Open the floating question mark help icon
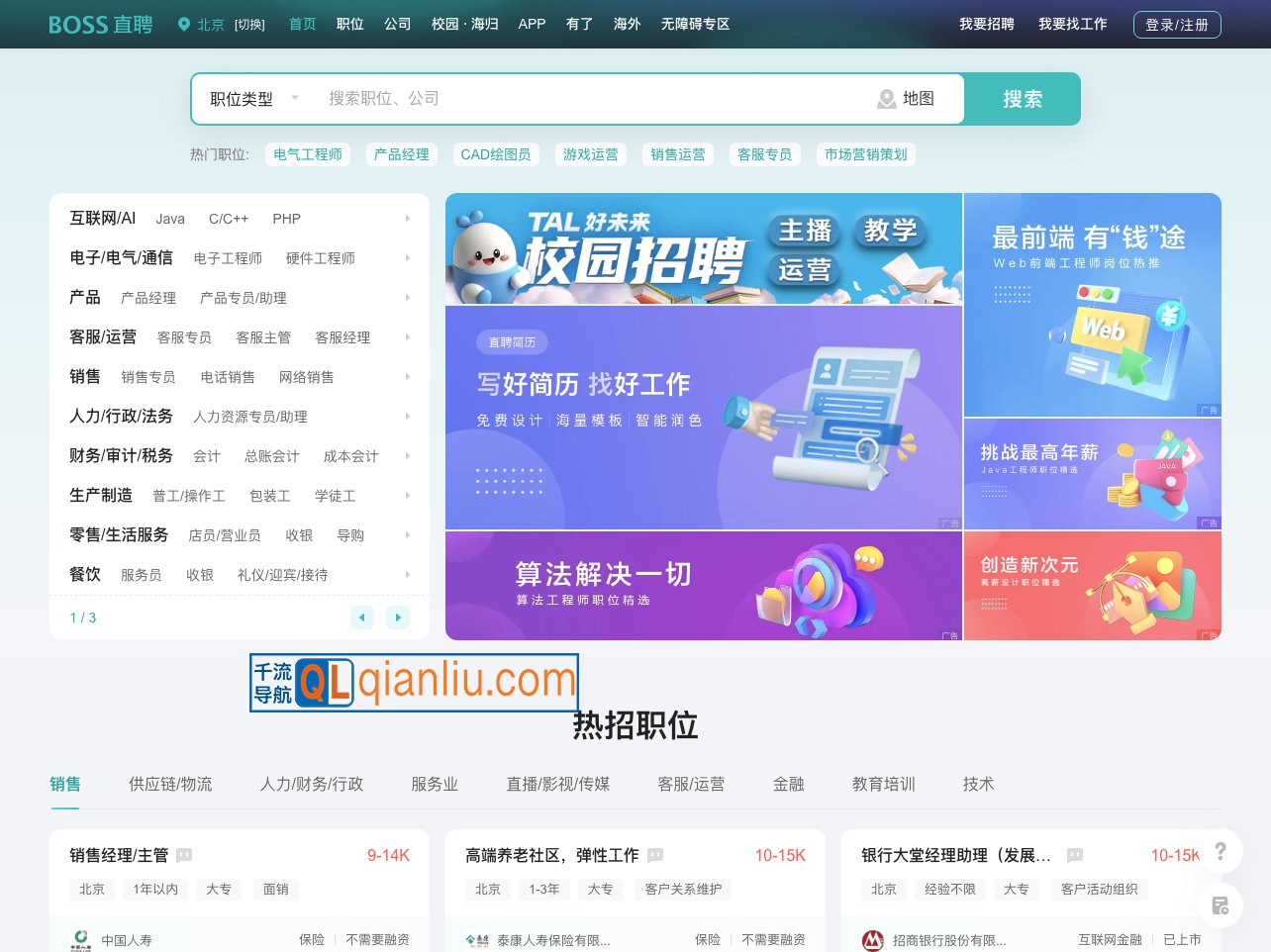 pos(1220,851)
